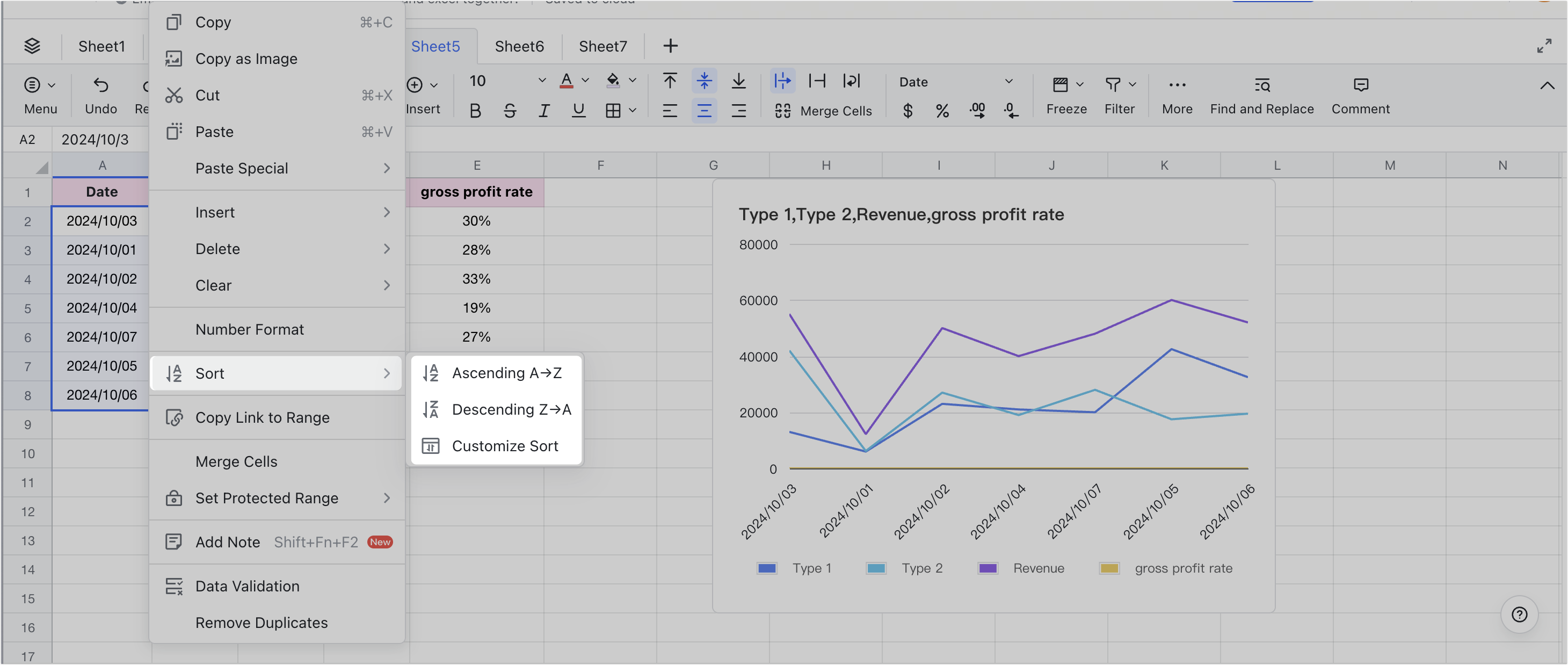Add a new sheet with plus
This screenshot has width=1568, height=665.
tap(670, 46)
